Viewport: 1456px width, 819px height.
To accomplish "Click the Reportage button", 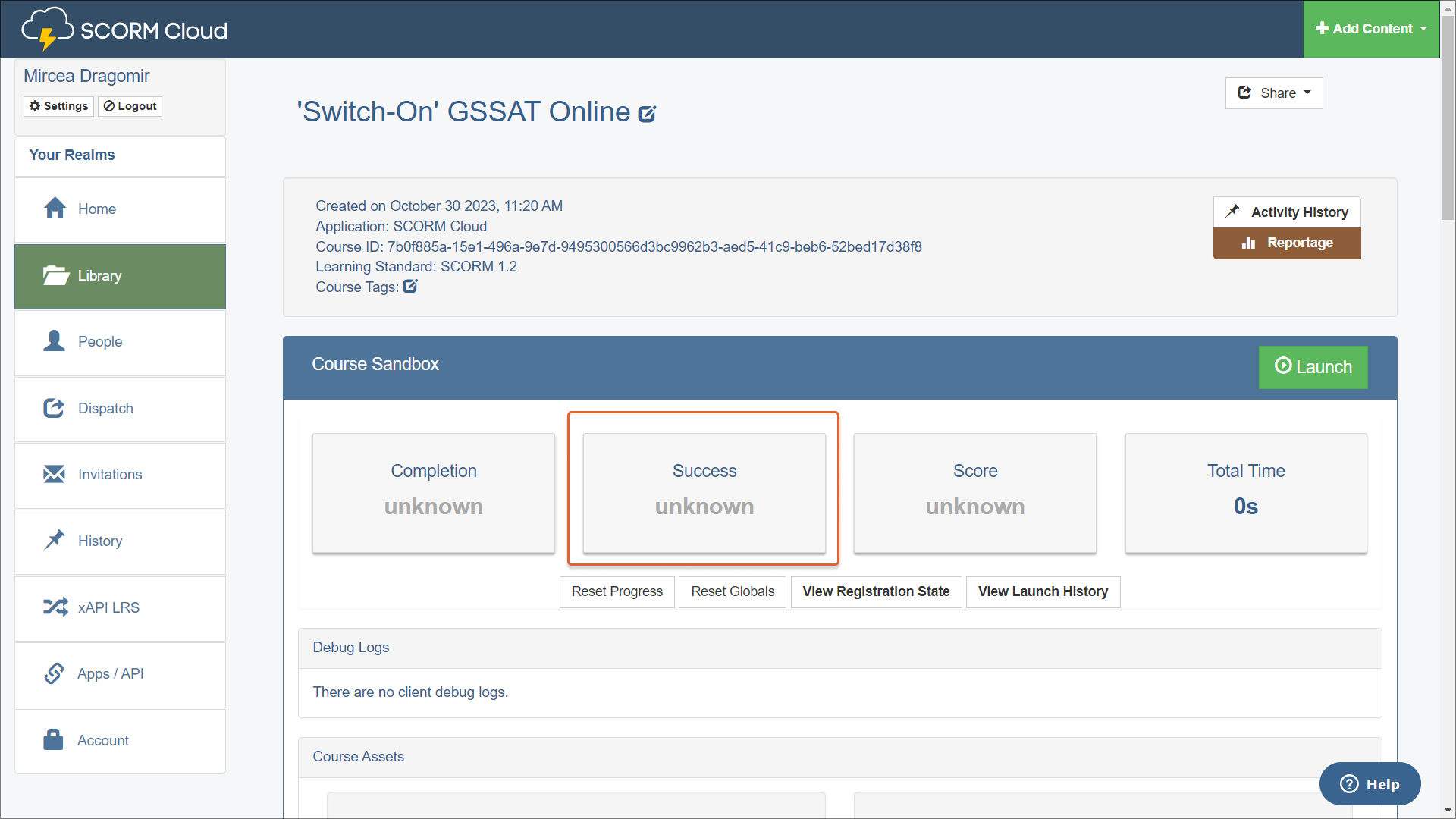I will [1287, 243].
